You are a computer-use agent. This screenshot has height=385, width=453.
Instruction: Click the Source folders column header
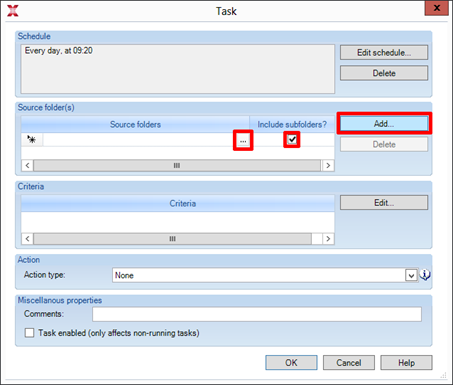coord(135,124)
